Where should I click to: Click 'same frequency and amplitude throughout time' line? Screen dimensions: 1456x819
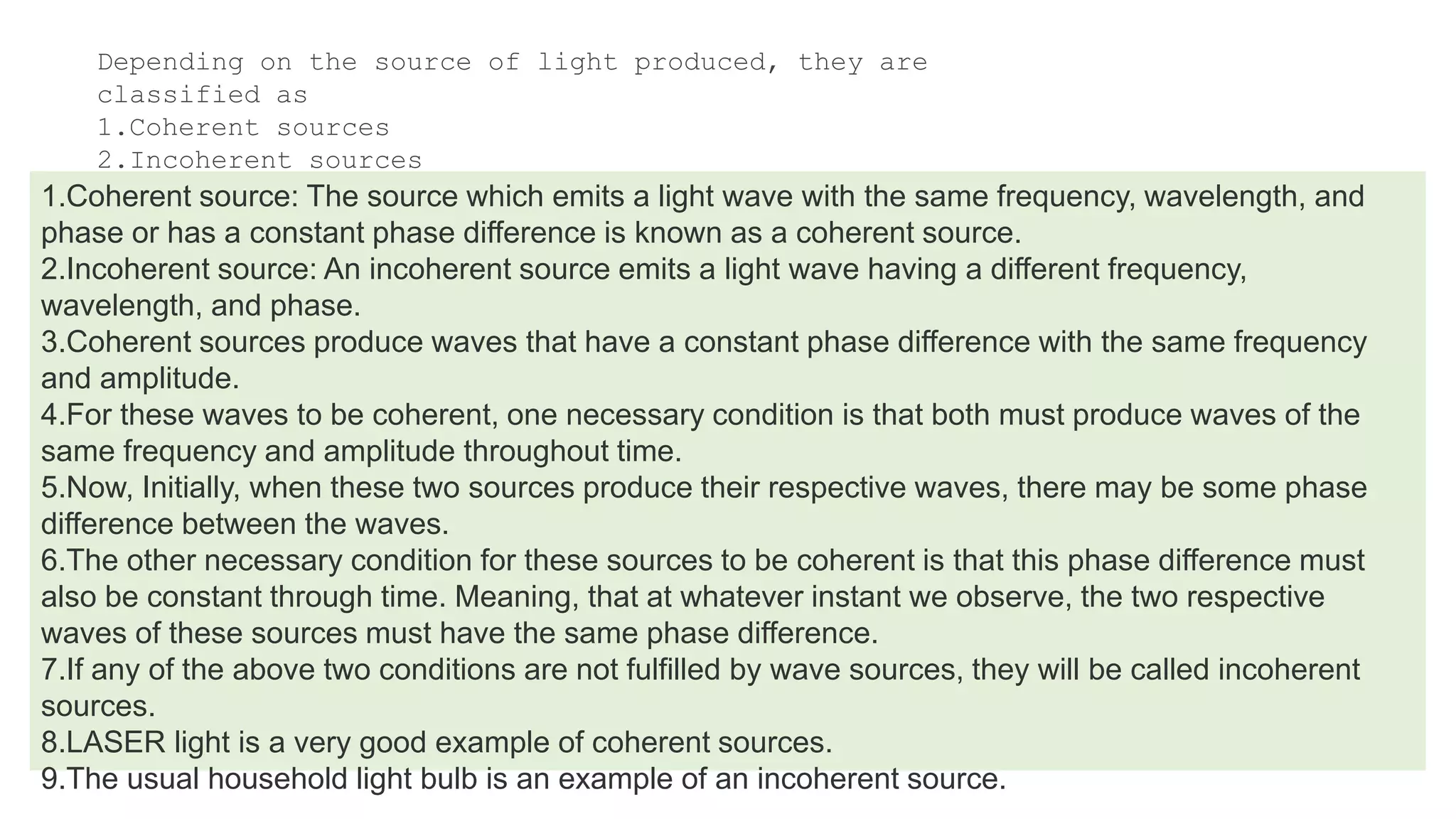(x=361, y=451)
